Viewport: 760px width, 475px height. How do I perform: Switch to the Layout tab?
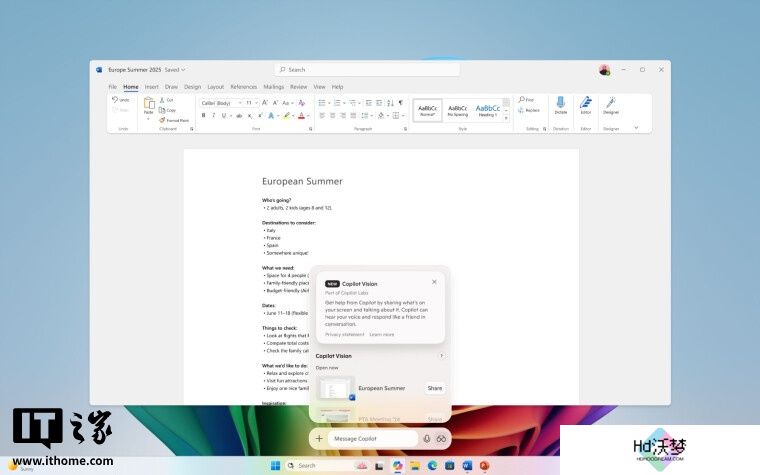pos(216,87)
